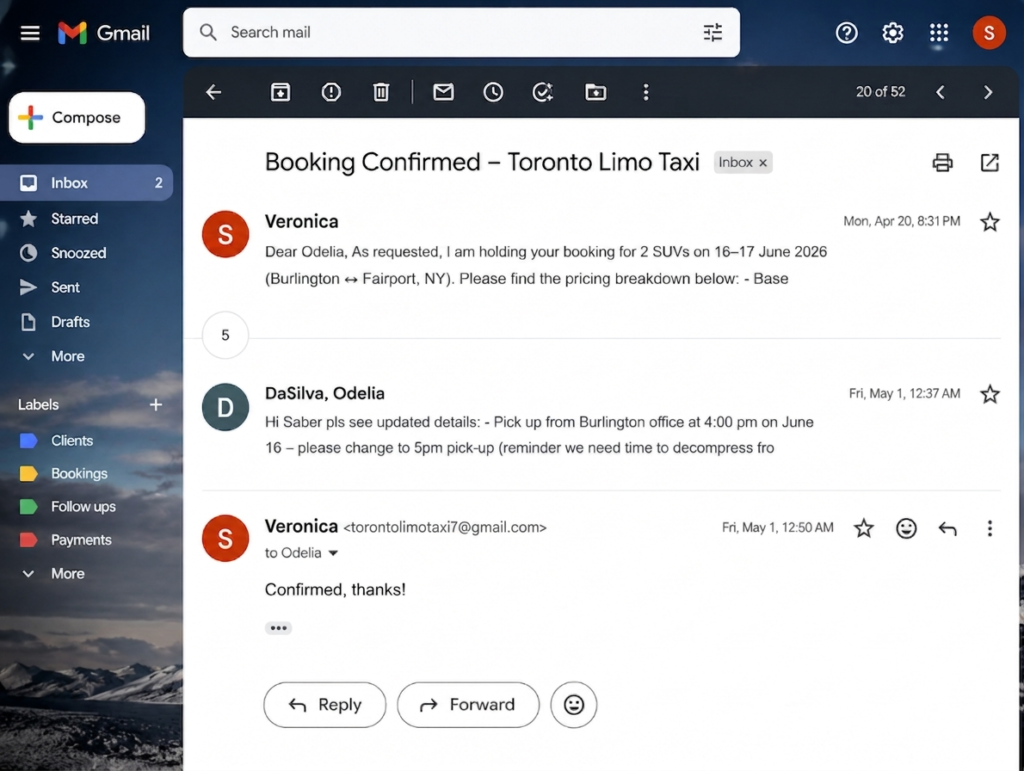Screen dimensions: 1024x771
Task: Go to the older conversation
Action: [x=987, y=92]
